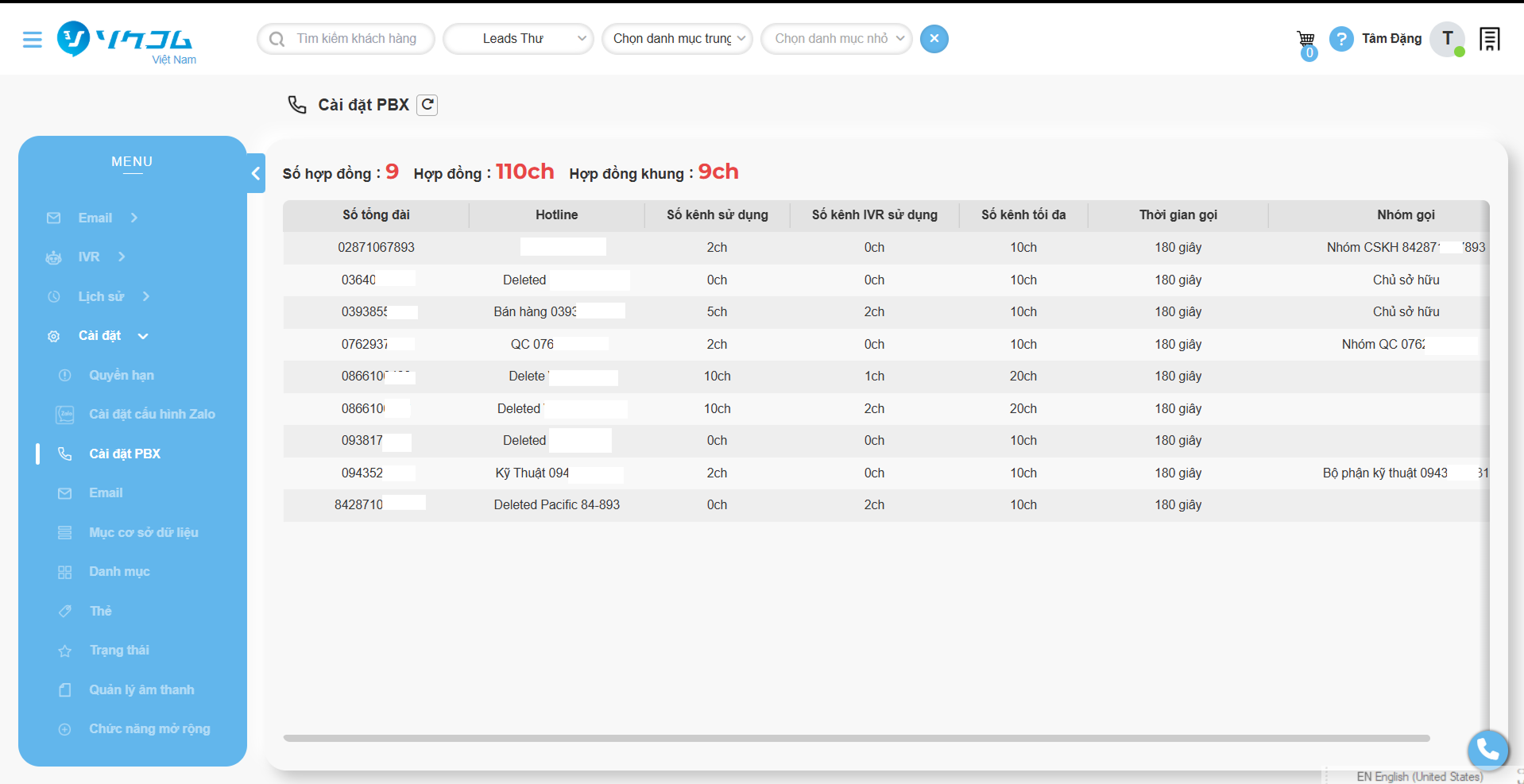Click the Zalo configuration icon
The image size is (1524, 784).
(65, 415)
